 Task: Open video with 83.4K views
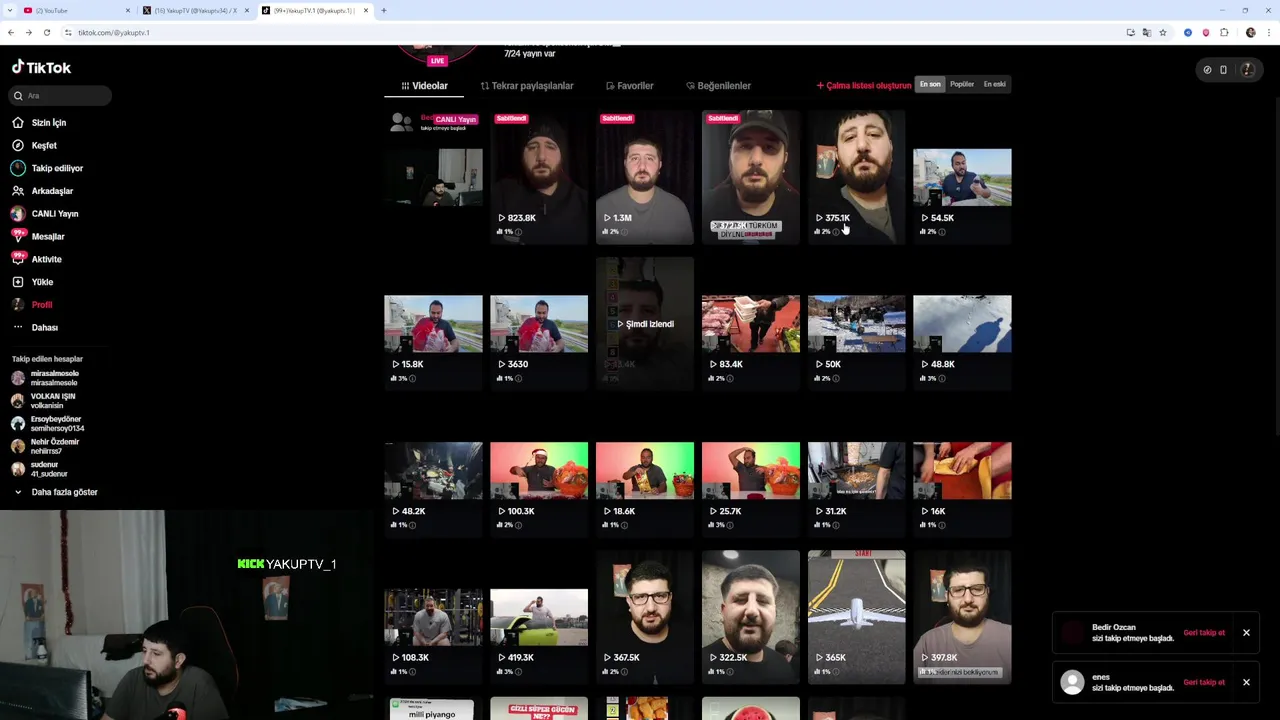click(751, 324)
